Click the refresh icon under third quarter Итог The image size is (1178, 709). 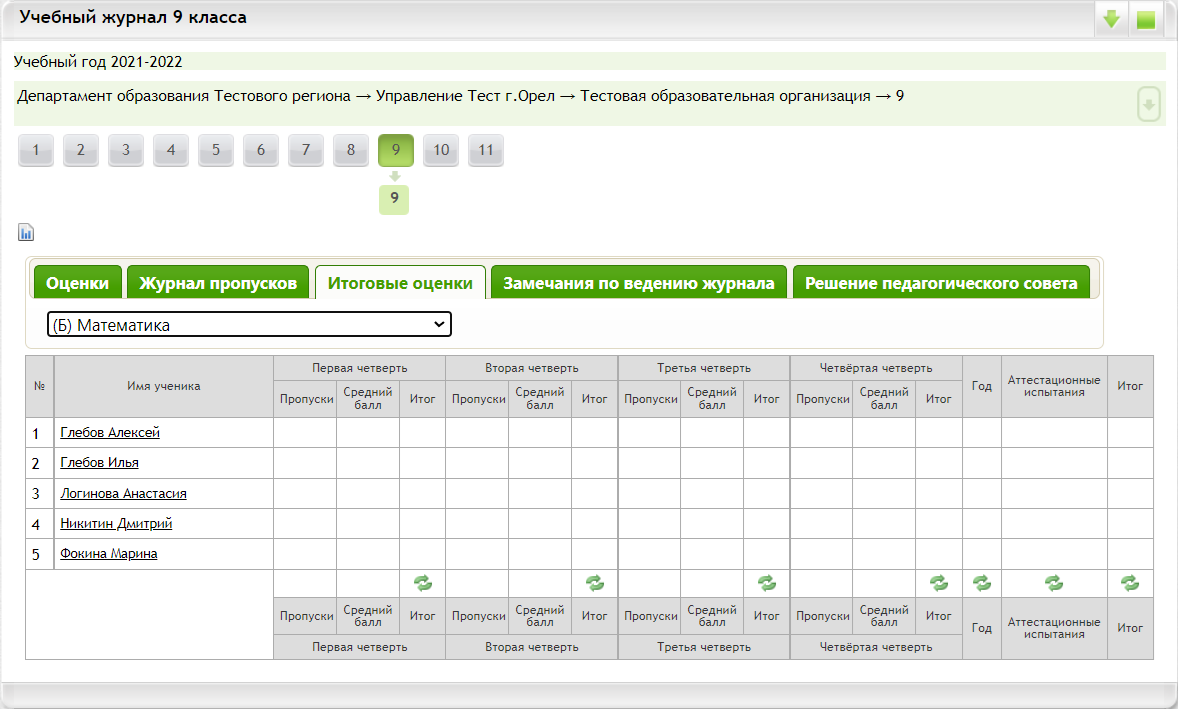(767, 583)
